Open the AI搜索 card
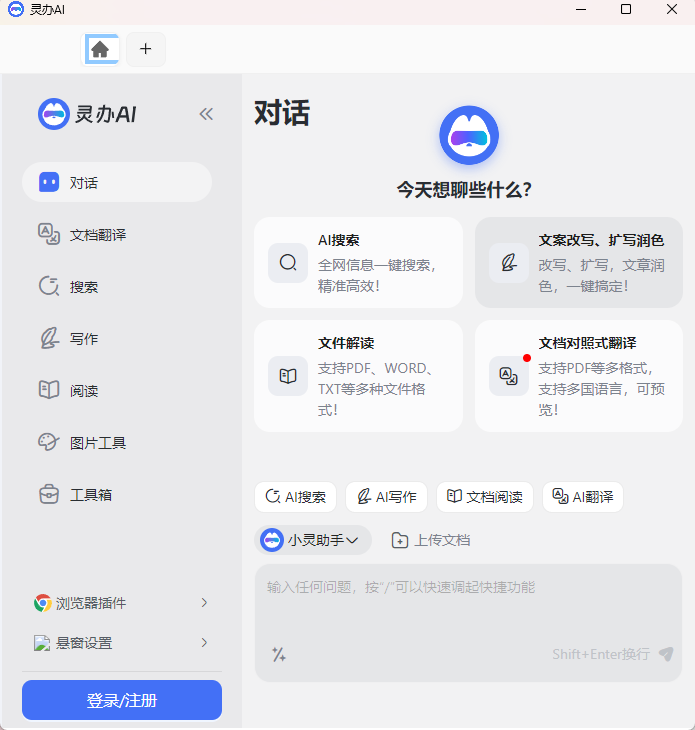The width and height of the screenshot is (695, 730). [x=358, y=262]
